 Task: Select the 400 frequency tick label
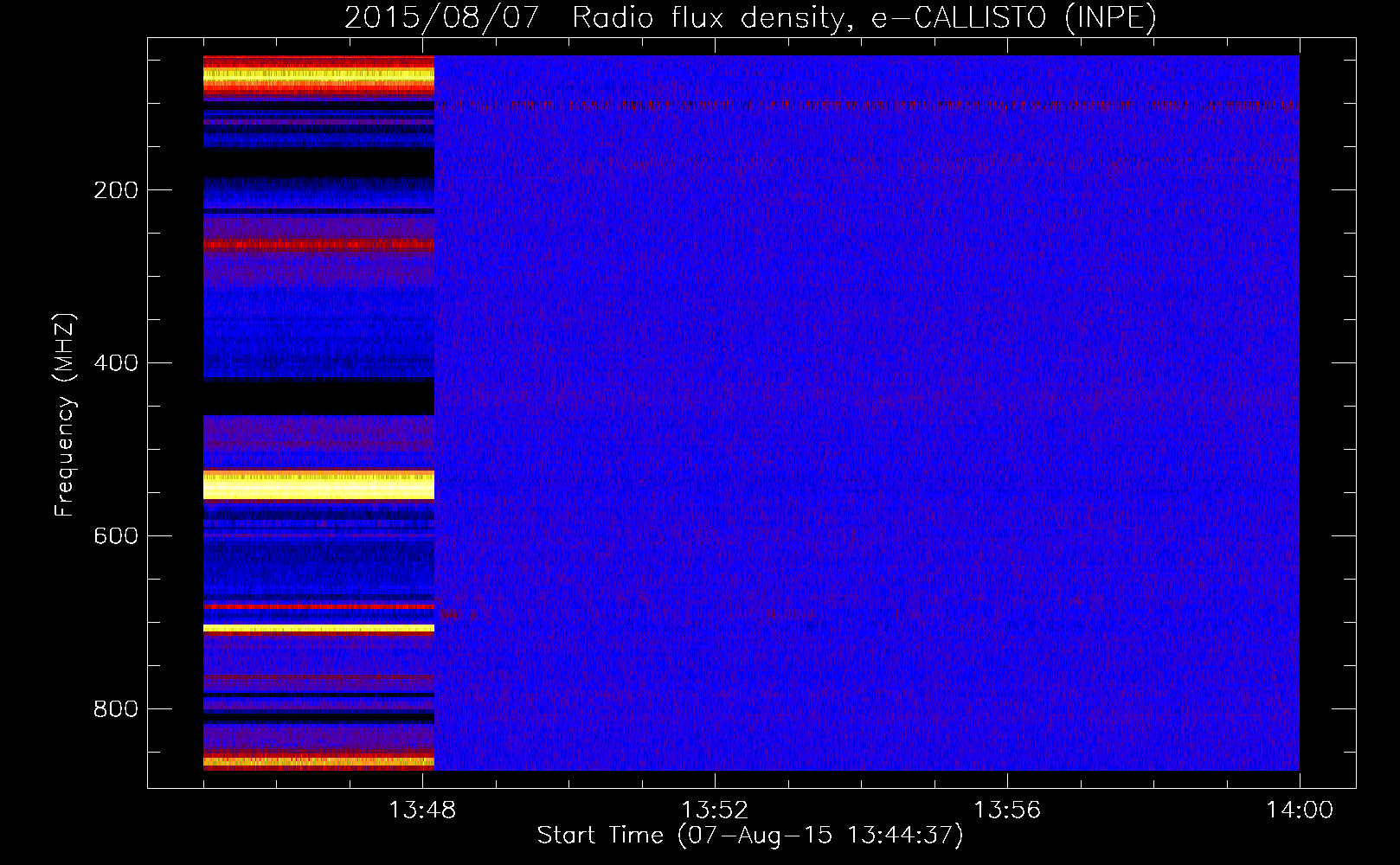pos(116,363)
